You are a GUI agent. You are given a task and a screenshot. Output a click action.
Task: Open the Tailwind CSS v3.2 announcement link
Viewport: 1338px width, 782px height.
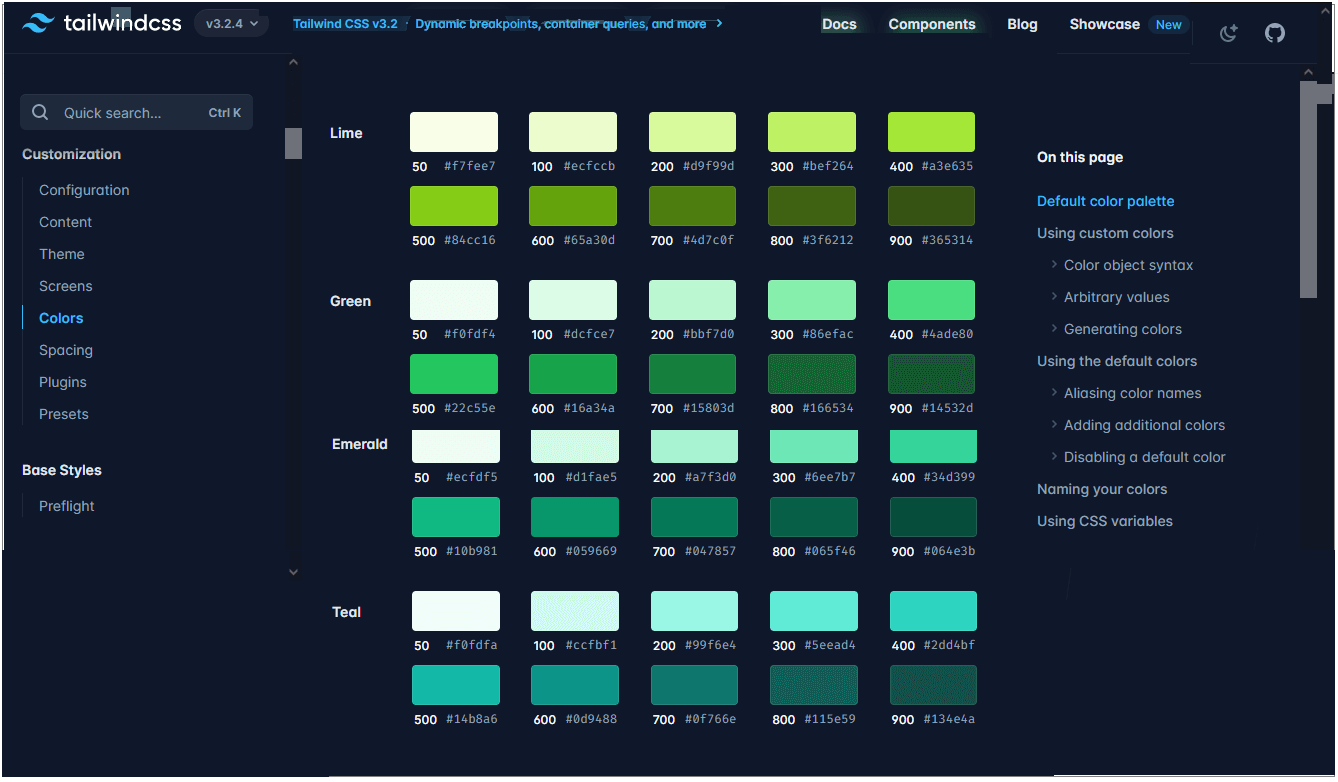[508, 24]
